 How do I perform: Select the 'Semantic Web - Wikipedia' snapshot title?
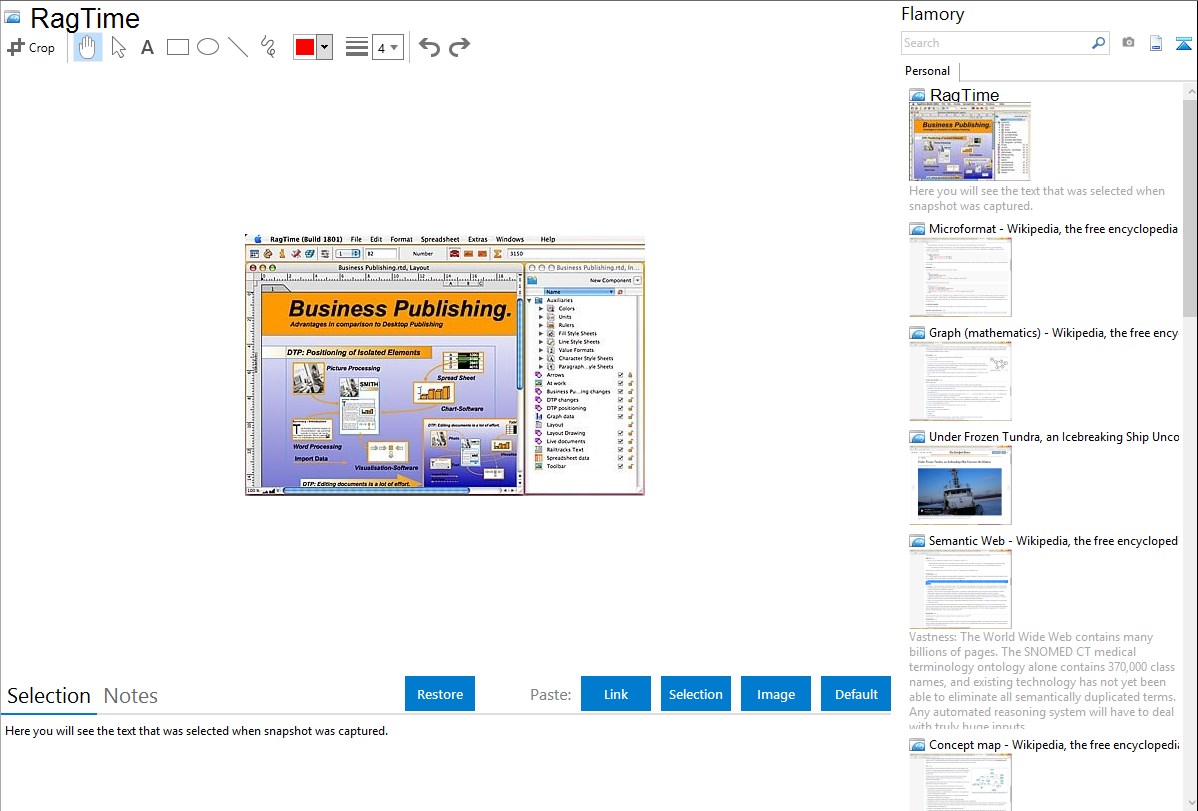pyautogui.click(x=1053, y=540)
